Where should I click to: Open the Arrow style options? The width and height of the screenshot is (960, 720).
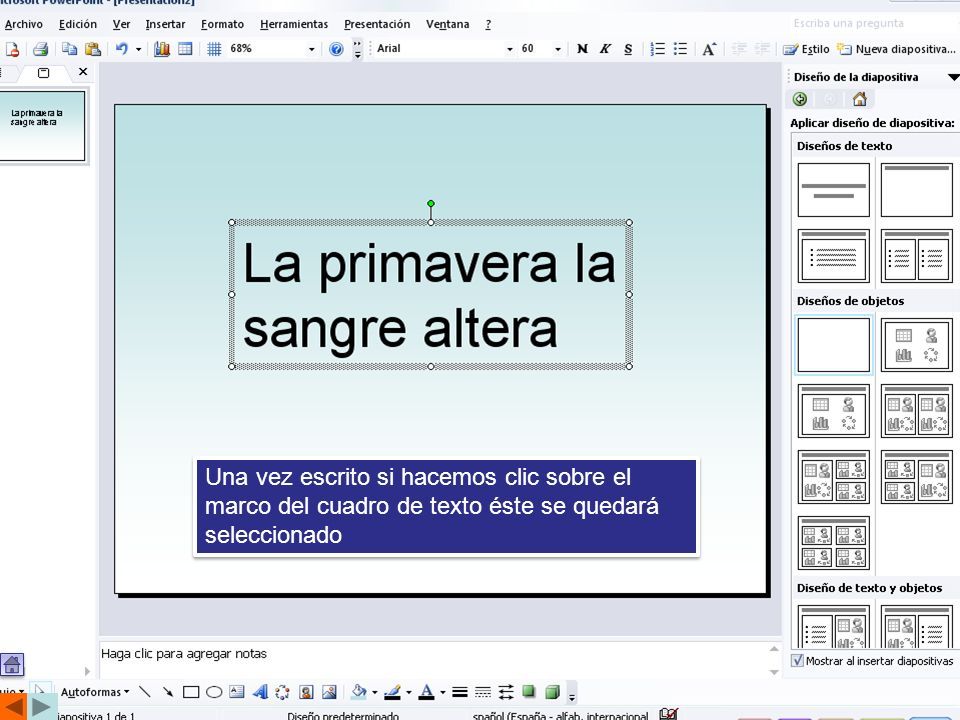(x=506, y=692)
